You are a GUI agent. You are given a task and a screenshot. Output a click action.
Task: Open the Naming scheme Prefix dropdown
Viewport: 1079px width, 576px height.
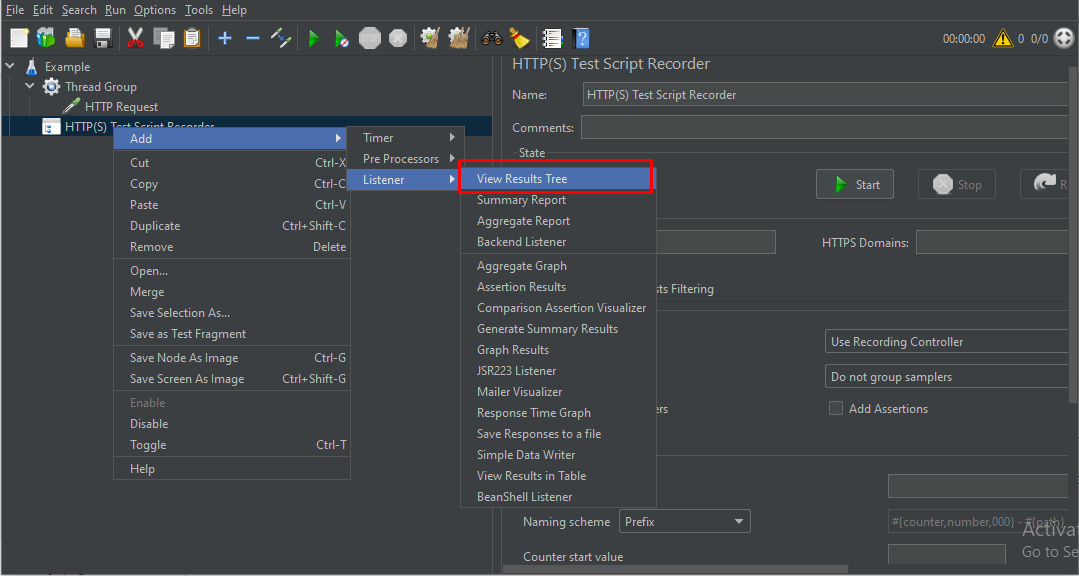point(684,522)
